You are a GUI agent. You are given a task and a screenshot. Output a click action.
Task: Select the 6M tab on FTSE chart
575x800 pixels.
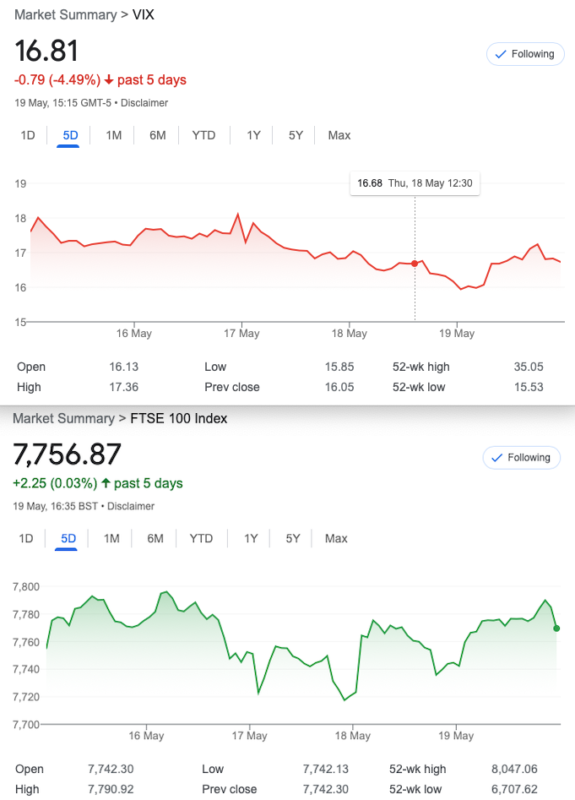155,538
